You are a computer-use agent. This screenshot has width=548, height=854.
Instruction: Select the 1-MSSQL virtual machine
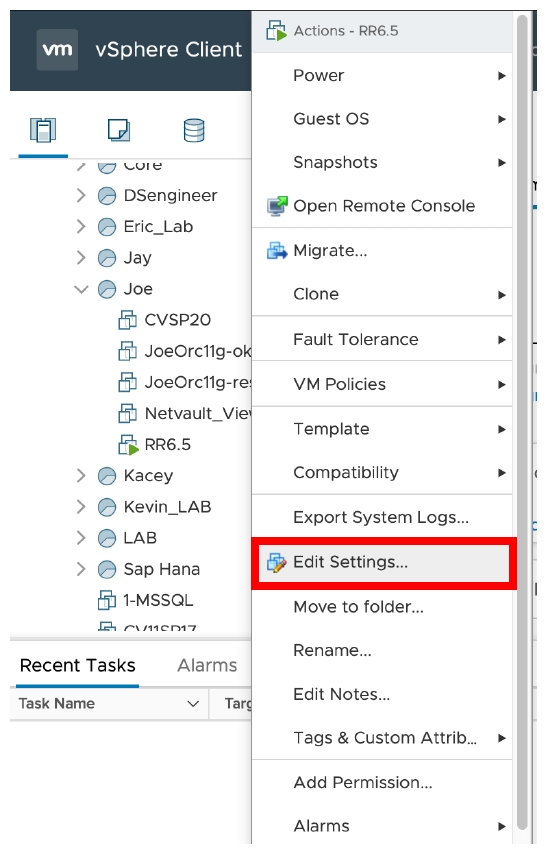145,600
